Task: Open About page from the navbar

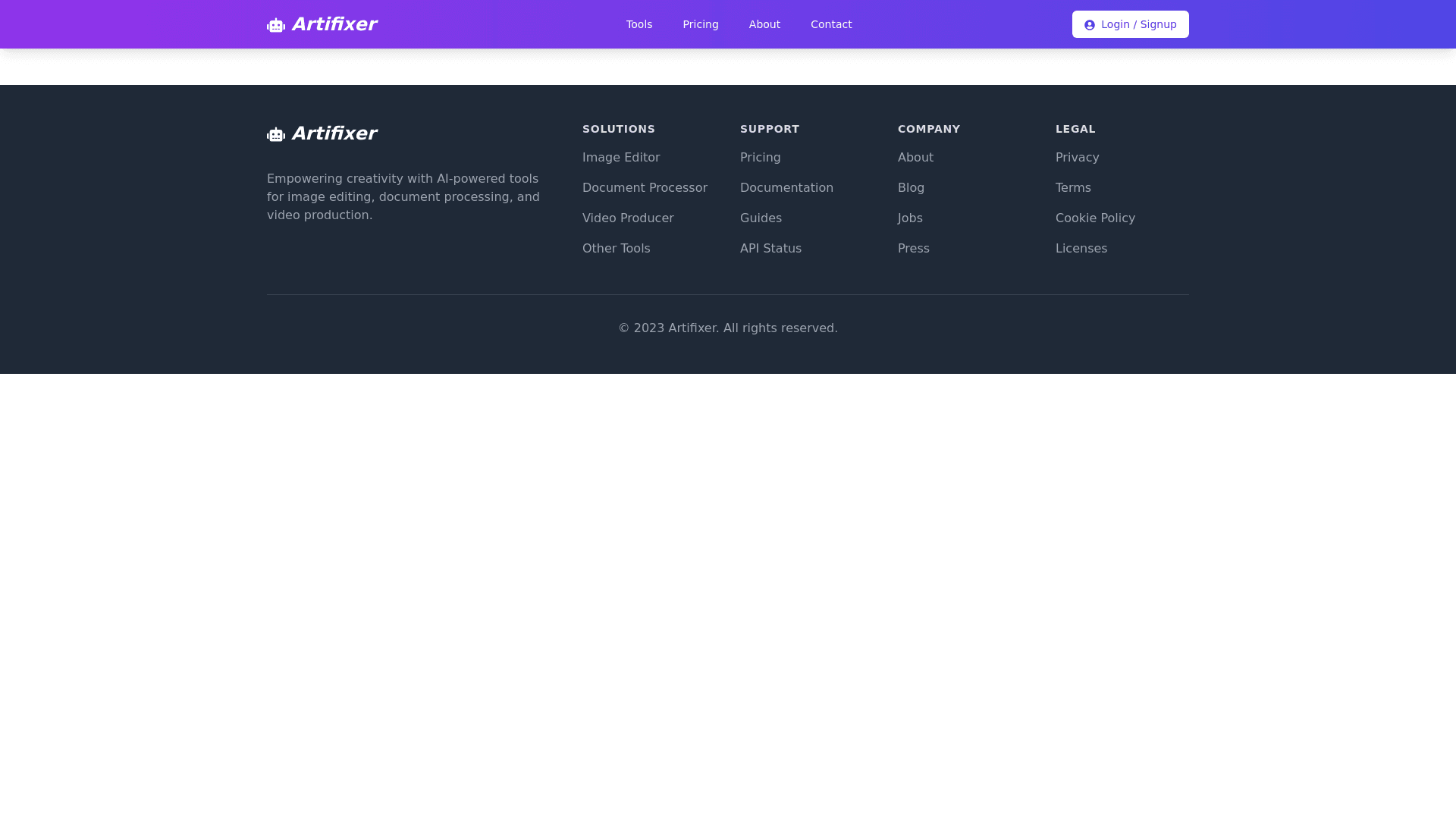Action: [764, 24]
